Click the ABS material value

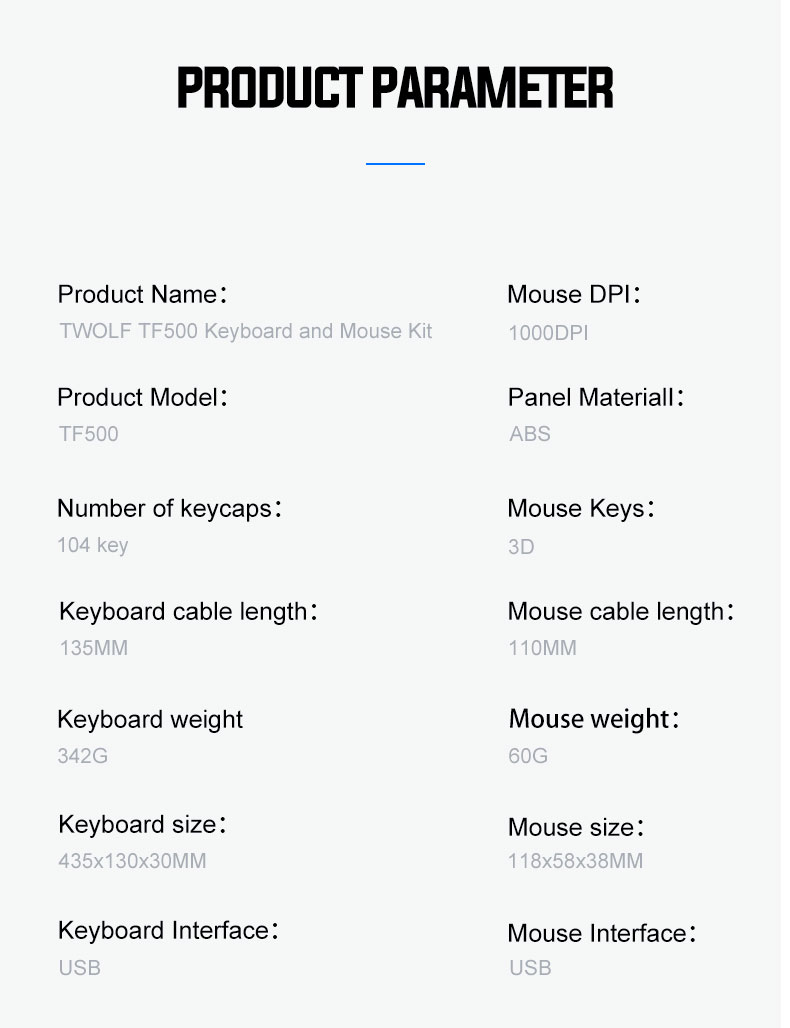pyautogui.click(x=530, y=434)
